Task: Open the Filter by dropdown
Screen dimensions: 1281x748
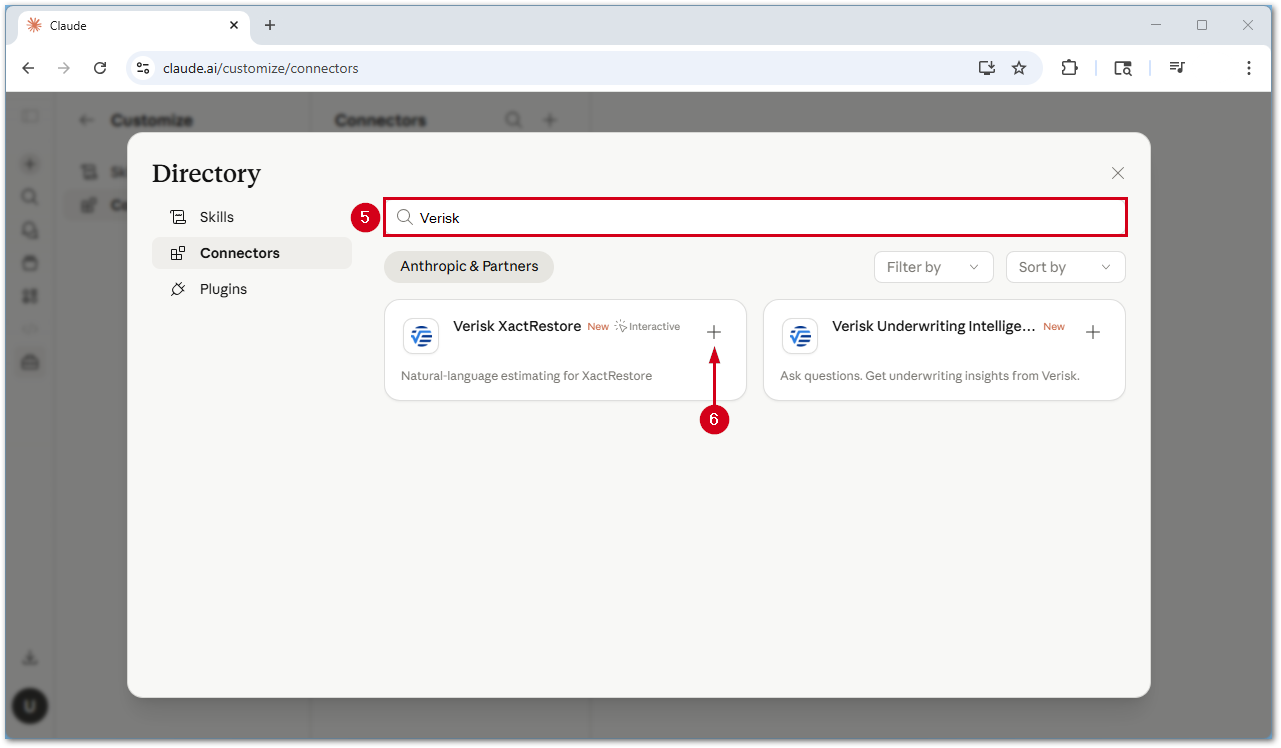Action: (933, 267)
